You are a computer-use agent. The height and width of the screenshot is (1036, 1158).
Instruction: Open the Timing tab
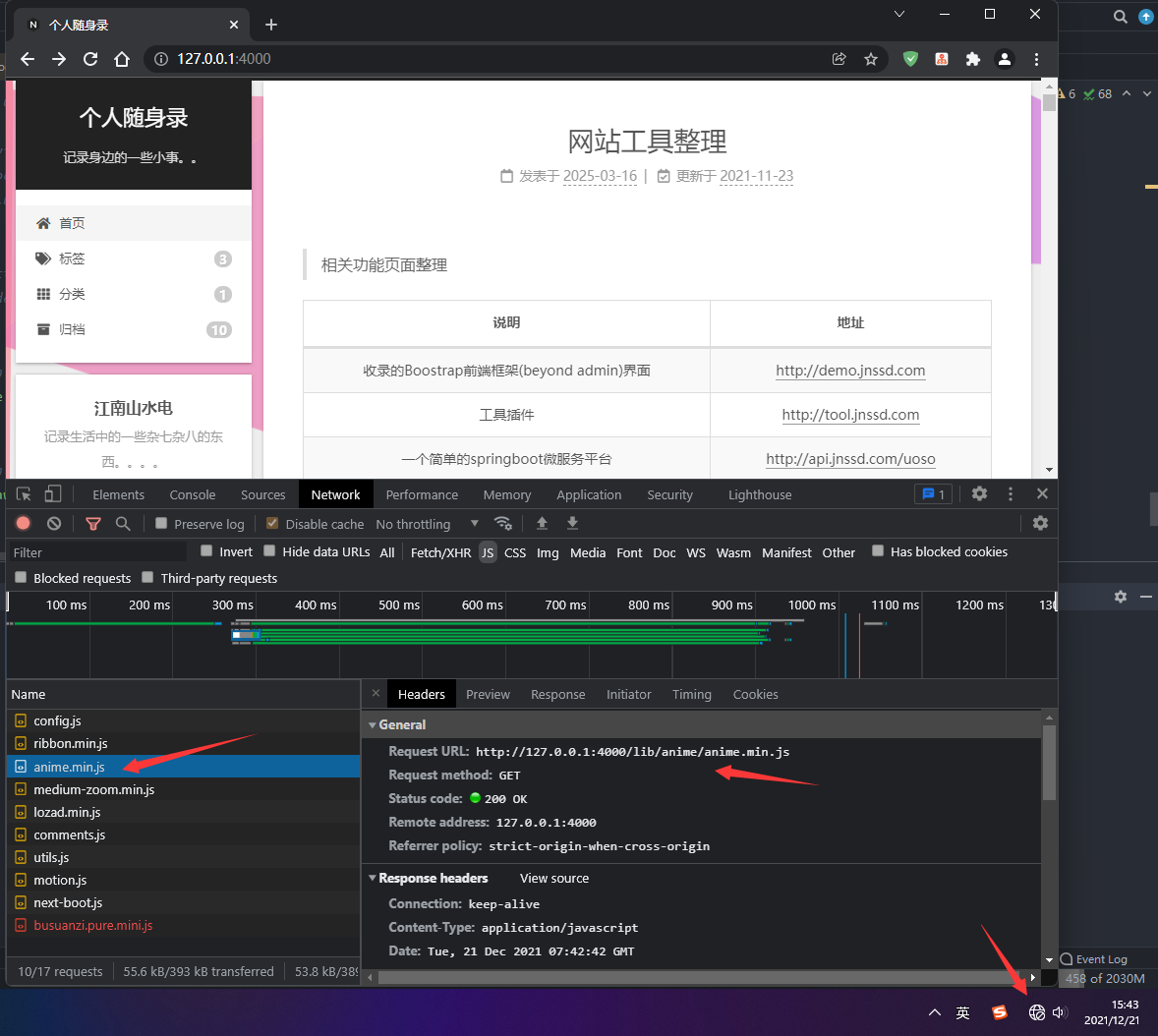[691, 695]
